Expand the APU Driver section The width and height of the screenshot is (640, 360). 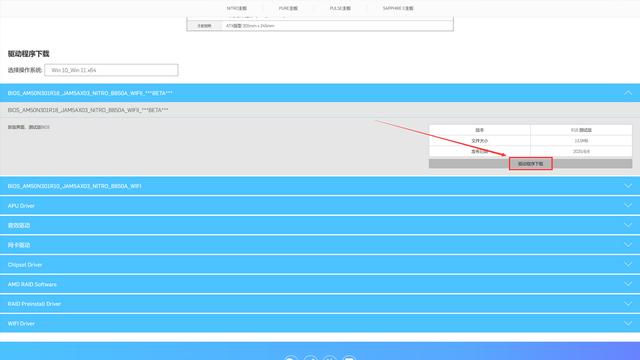[x=320, y=206]
